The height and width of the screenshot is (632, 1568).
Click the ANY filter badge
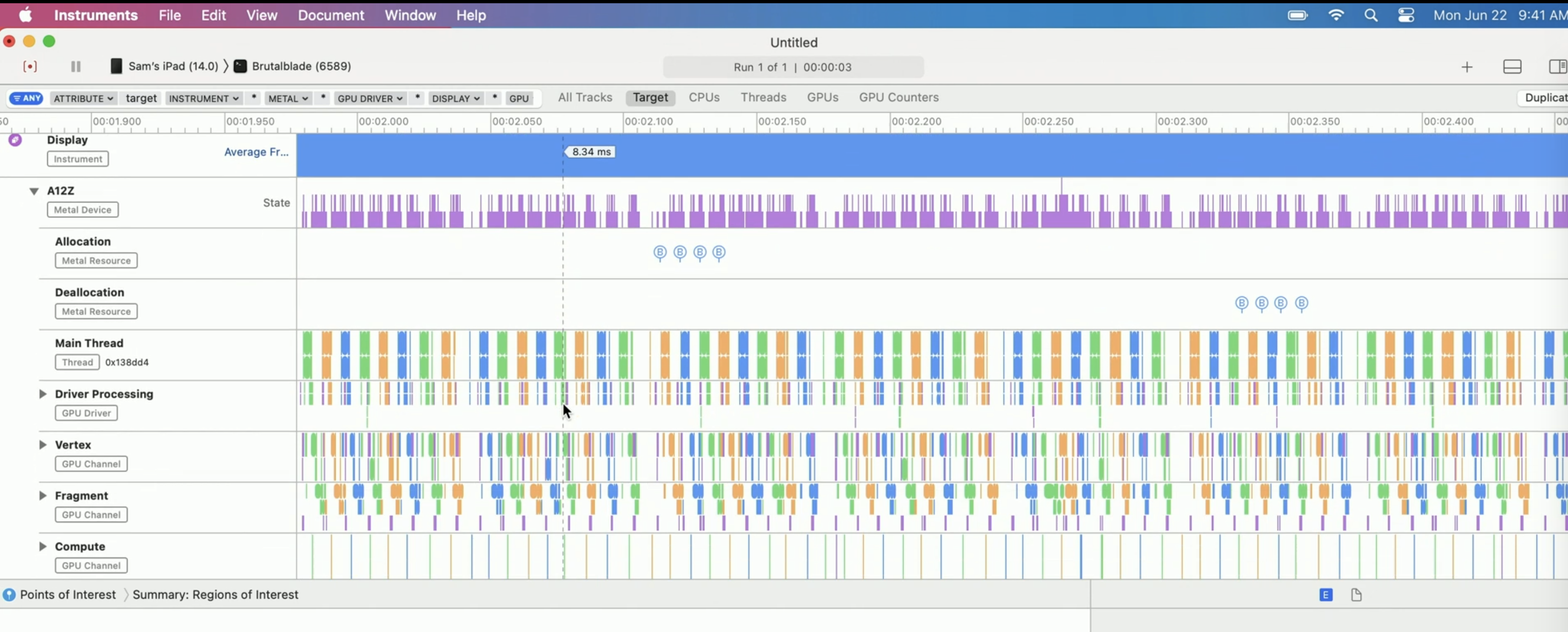(x=26, y=98)
